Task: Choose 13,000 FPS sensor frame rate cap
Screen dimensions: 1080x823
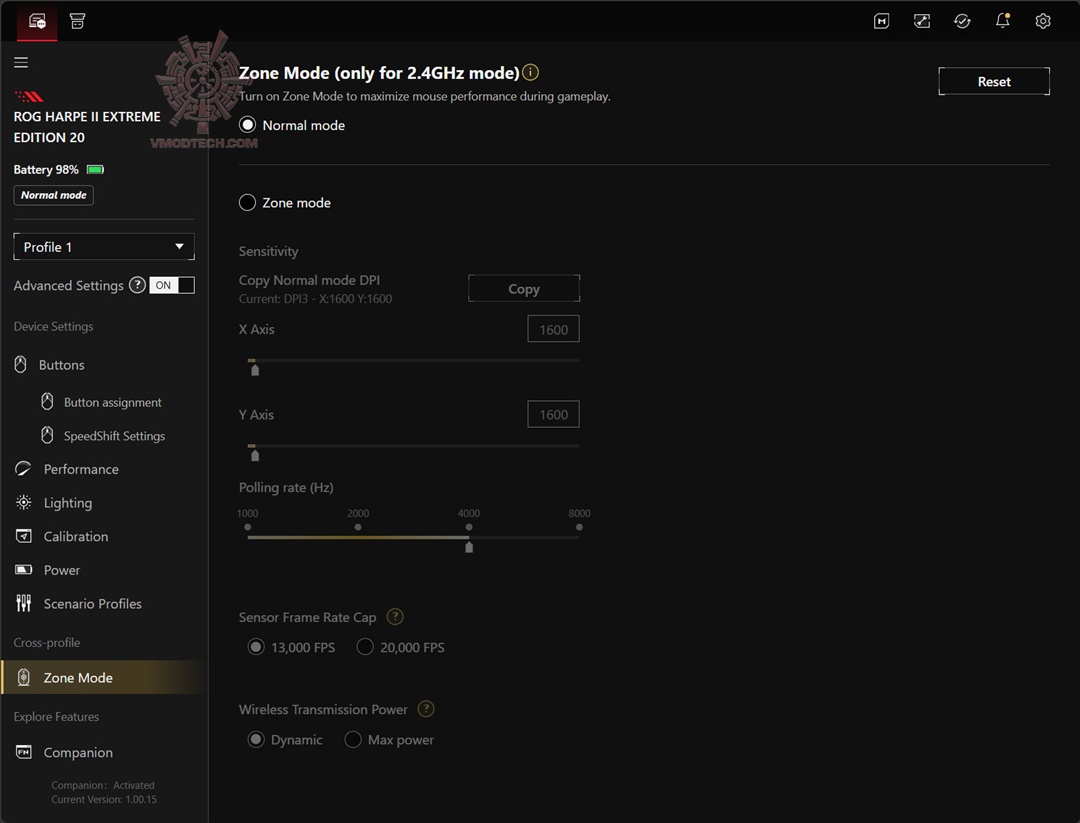Action: click(x=256, y=647)
